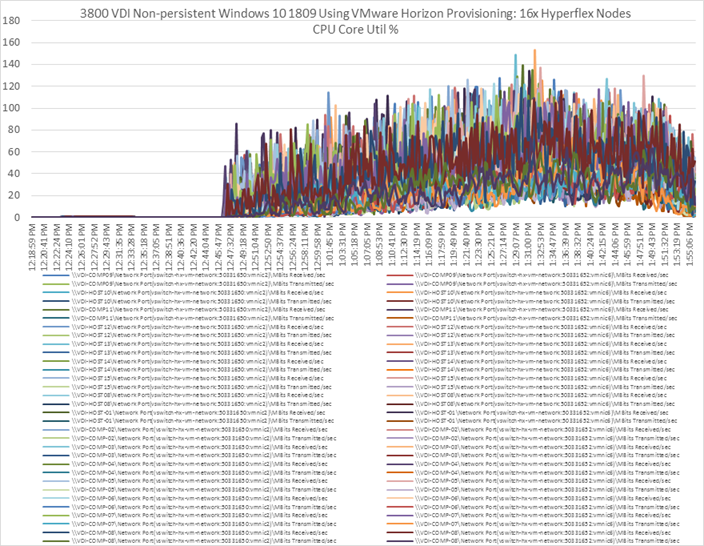Click the y-axis label 20
Viewport: 704px width, 546px height.
pyautogui.click(x=14, y=195)
